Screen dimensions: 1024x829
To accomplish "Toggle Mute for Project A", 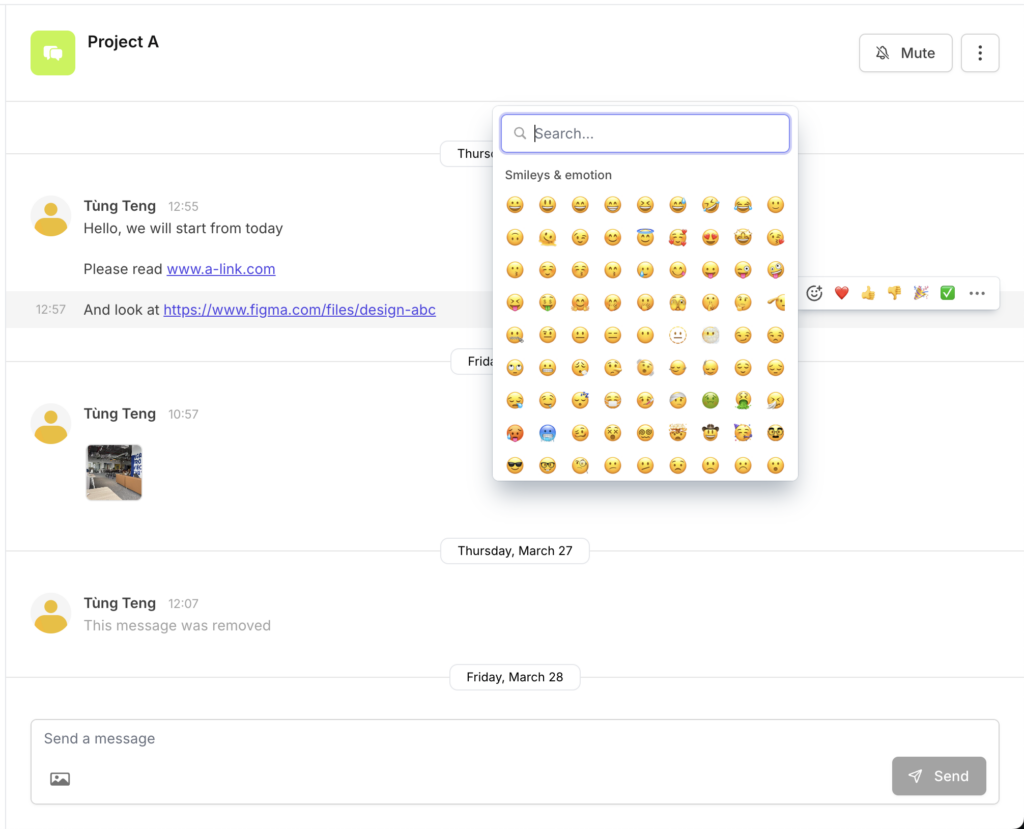I will [905, 53].
